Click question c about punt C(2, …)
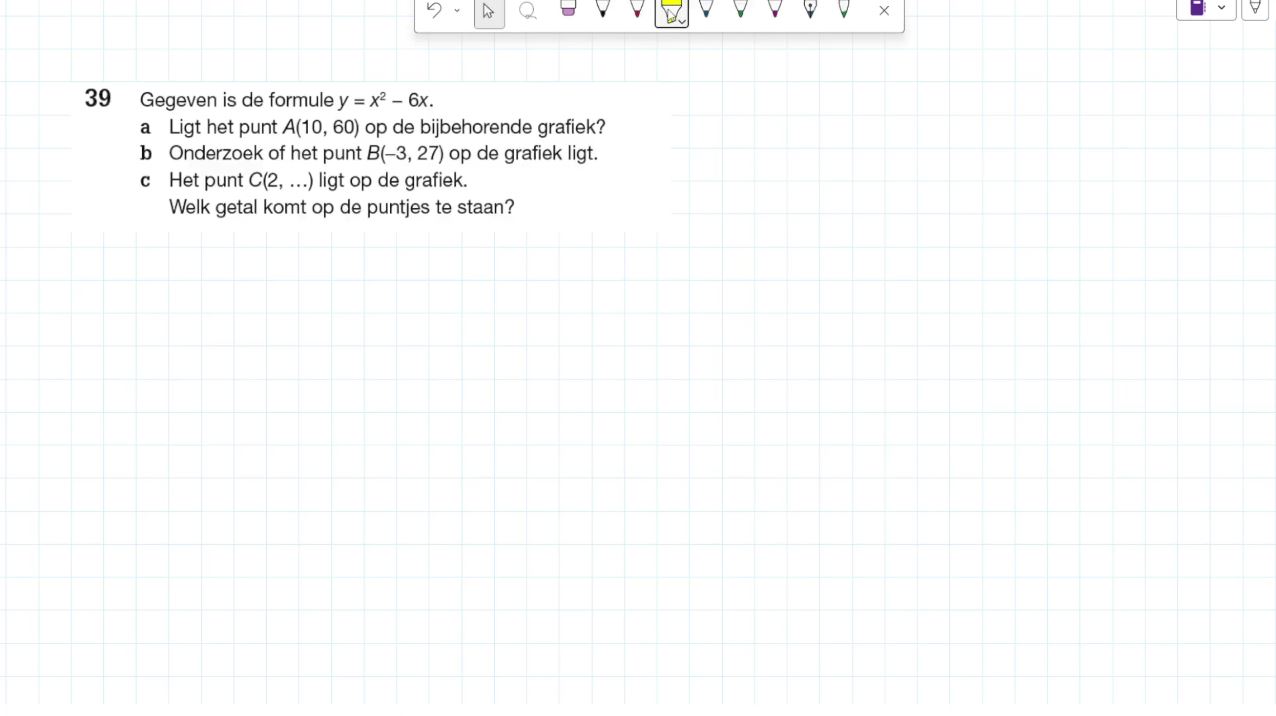1276x716 pixels. point(304,181)
